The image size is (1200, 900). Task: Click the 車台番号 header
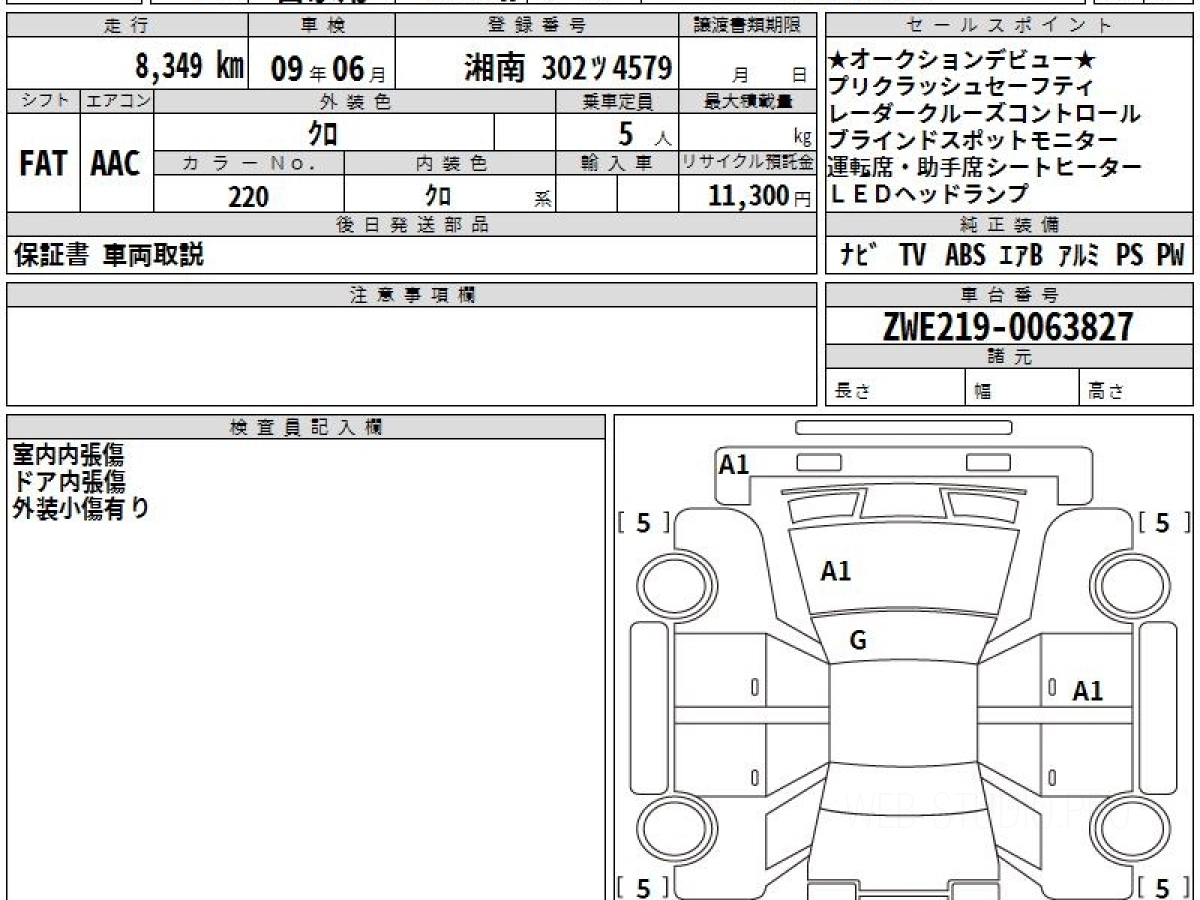click(x=1009, y=294)
